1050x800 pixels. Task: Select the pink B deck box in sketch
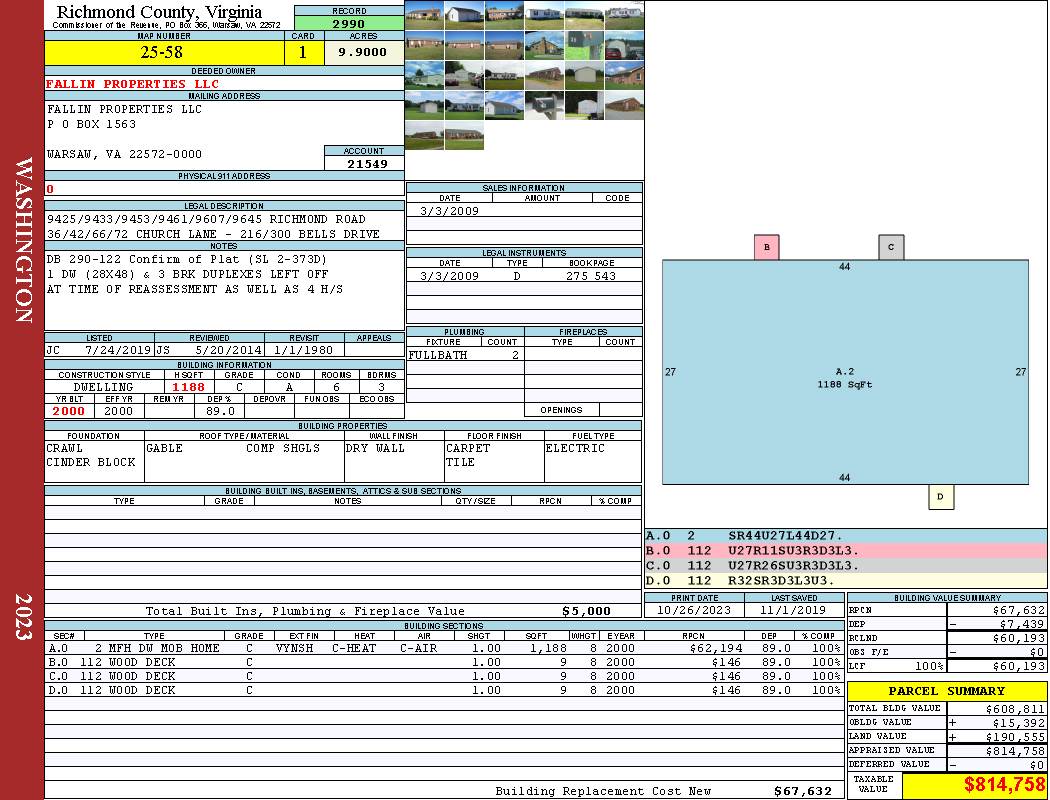point(767,247)
